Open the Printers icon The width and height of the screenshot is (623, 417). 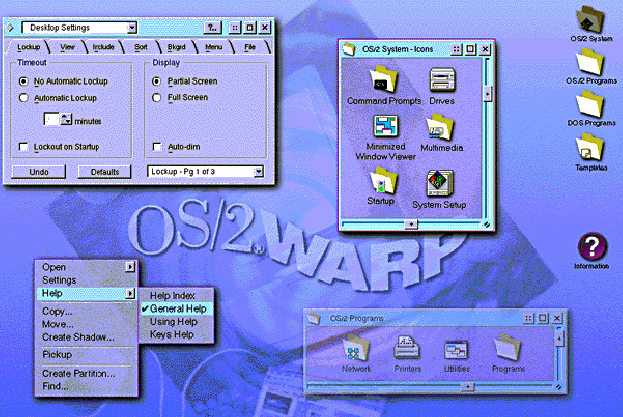coord(406,350)
